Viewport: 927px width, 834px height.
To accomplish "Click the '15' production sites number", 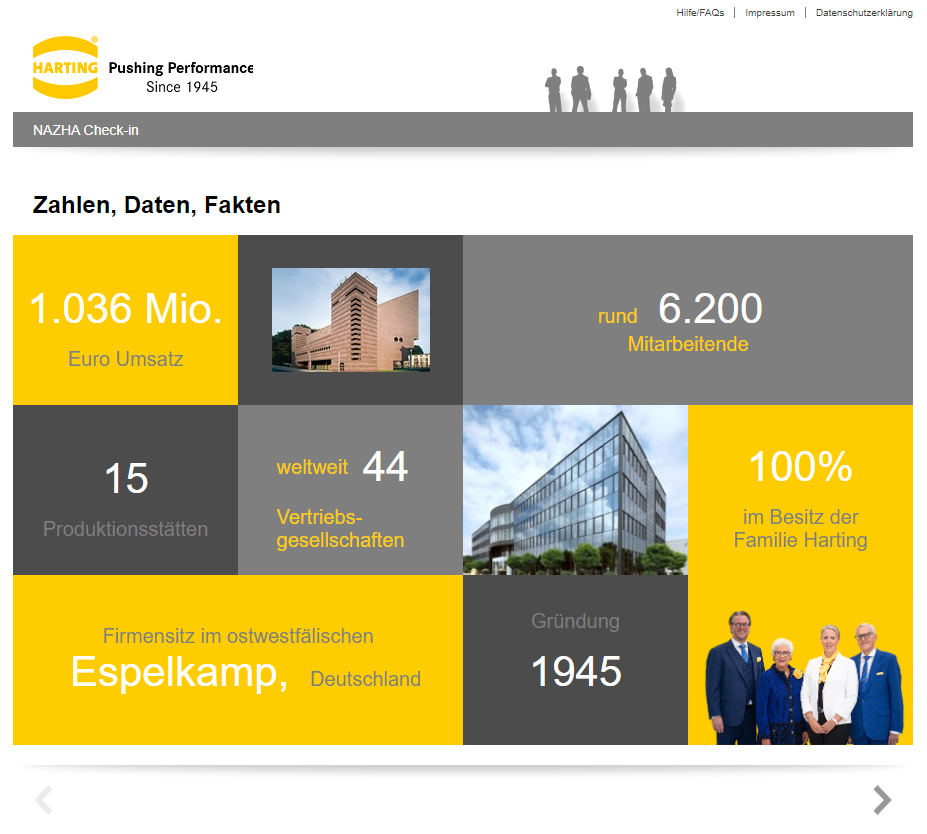I will (x=126, y=478).
